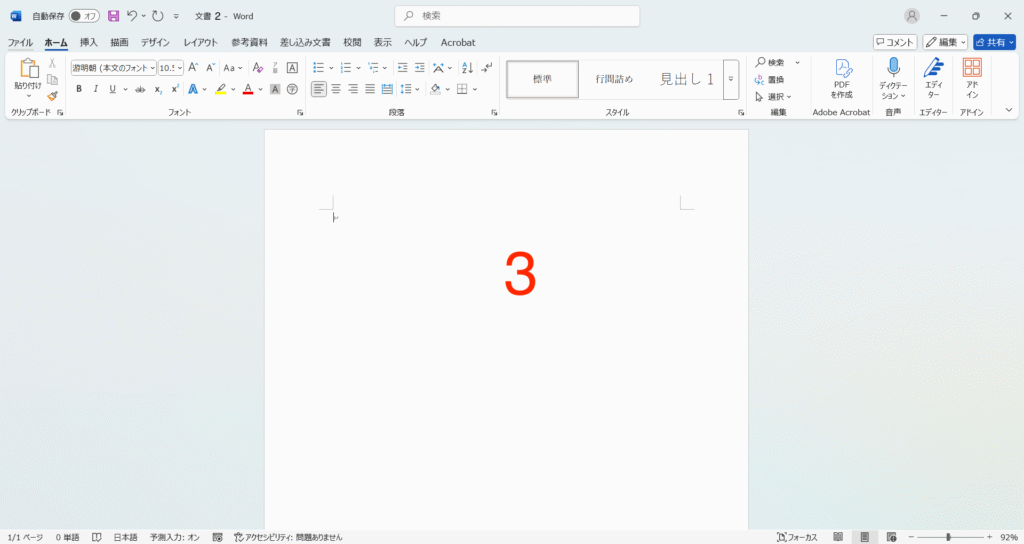Click the Copy icon in clipboard group
Screen dimensions: 1024x544
point(52,80)
